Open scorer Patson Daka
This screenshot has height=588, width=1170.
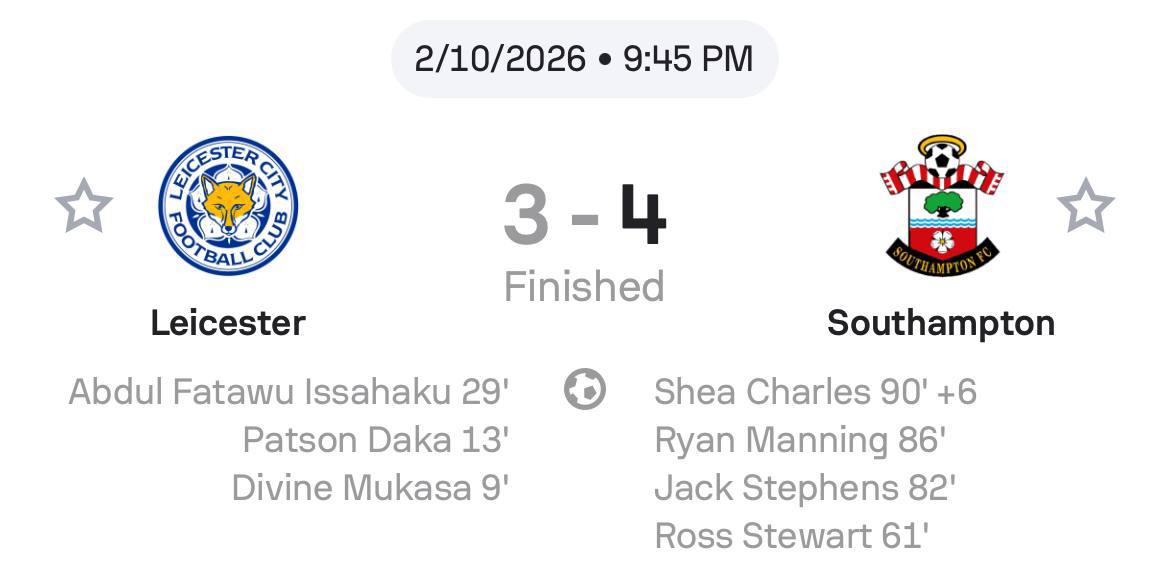376,440
